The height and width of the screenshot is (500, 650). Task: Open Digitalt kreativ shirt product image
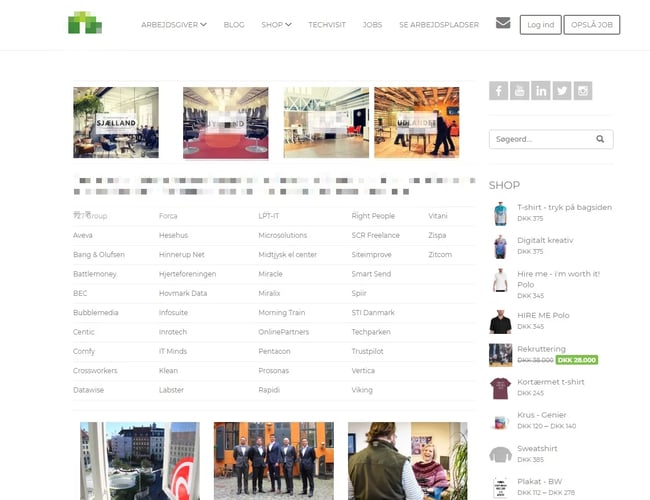pyautogui.click(x=500, y=246)
